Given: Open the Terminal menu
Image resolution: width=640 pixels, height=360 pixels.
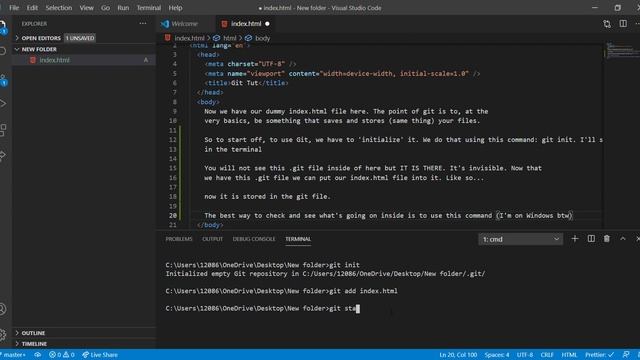Looking at the screenshot, I should click(x=149, y=8).
